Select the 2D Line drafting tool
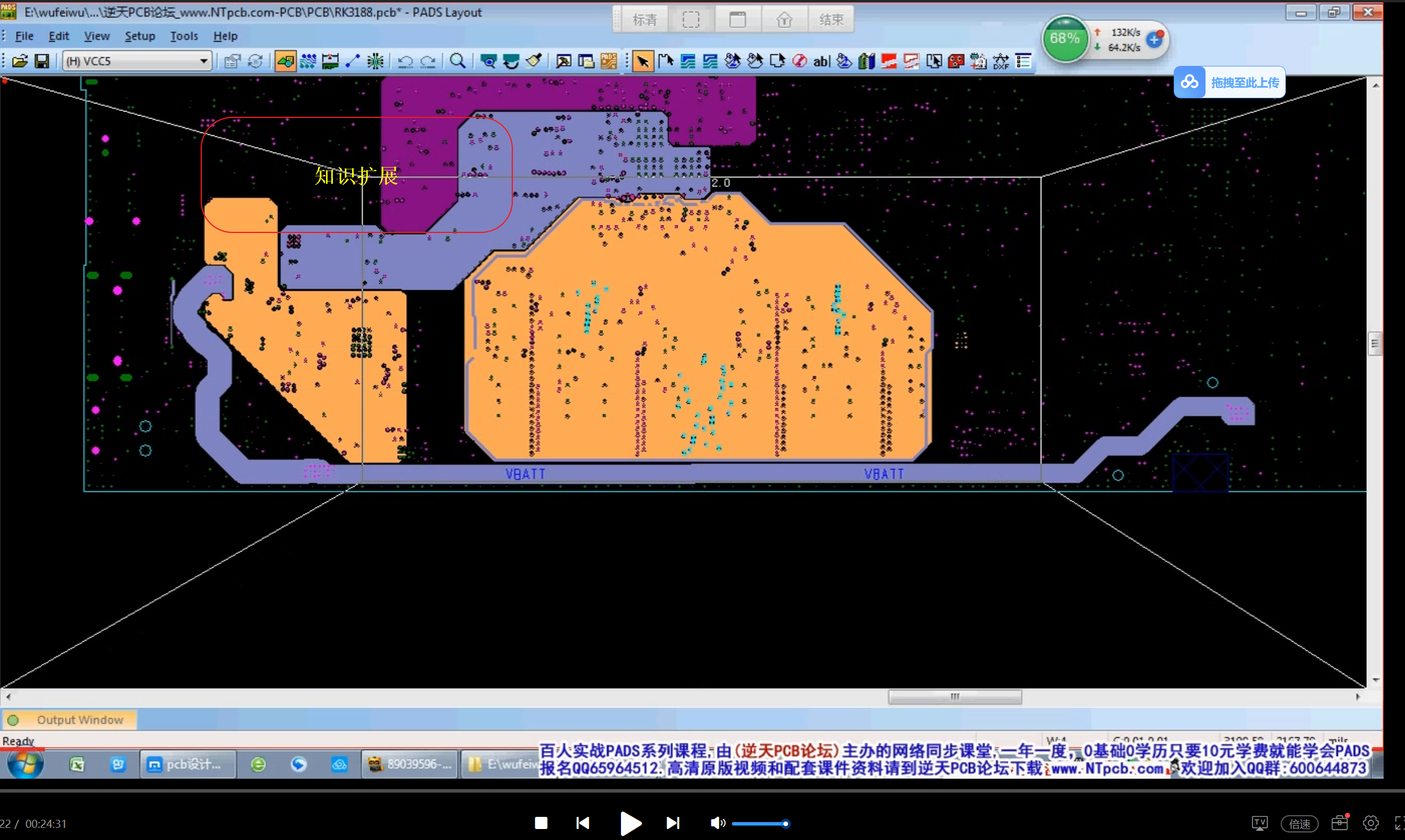Image resolution: width=1405 pixels, height=840 pixels. (665, 61)
